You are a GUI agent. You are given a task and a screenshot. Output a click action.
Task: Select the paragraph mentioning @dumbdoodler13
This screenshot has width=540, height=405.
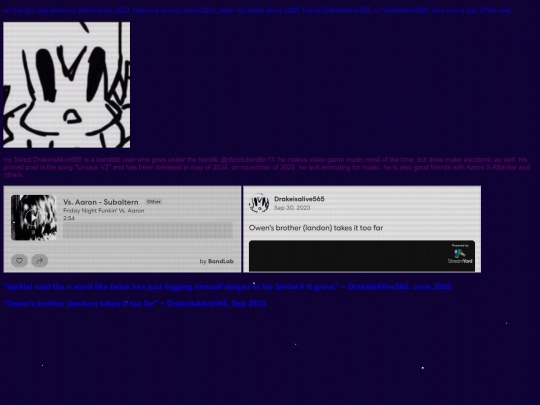click(x=267, y=167)
